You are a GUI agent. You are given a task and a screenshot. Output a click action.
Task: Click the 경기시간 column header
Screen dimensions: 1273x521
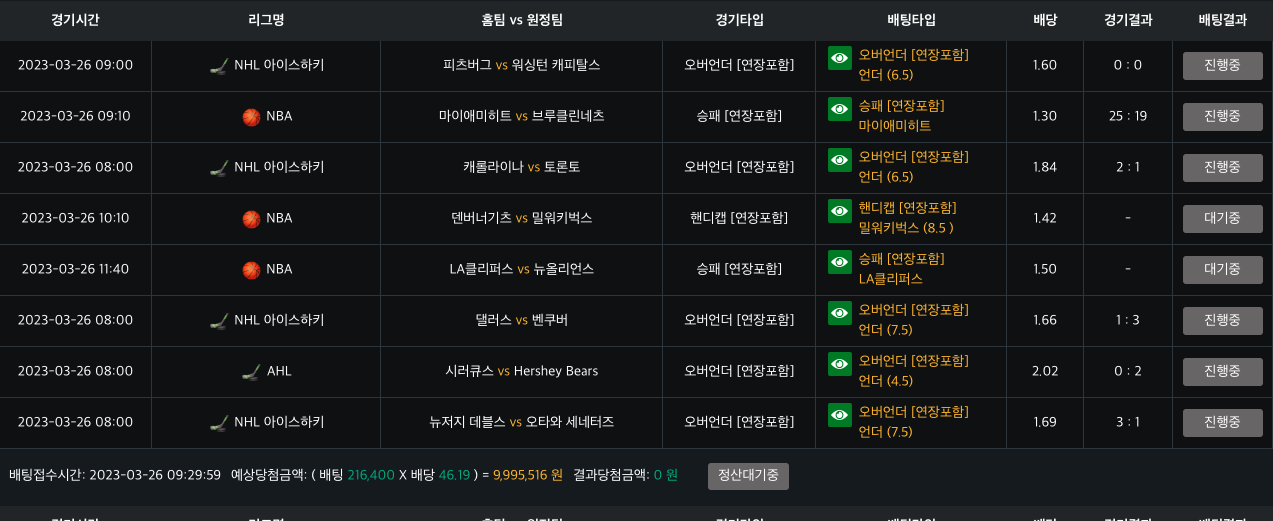(75, 20)
